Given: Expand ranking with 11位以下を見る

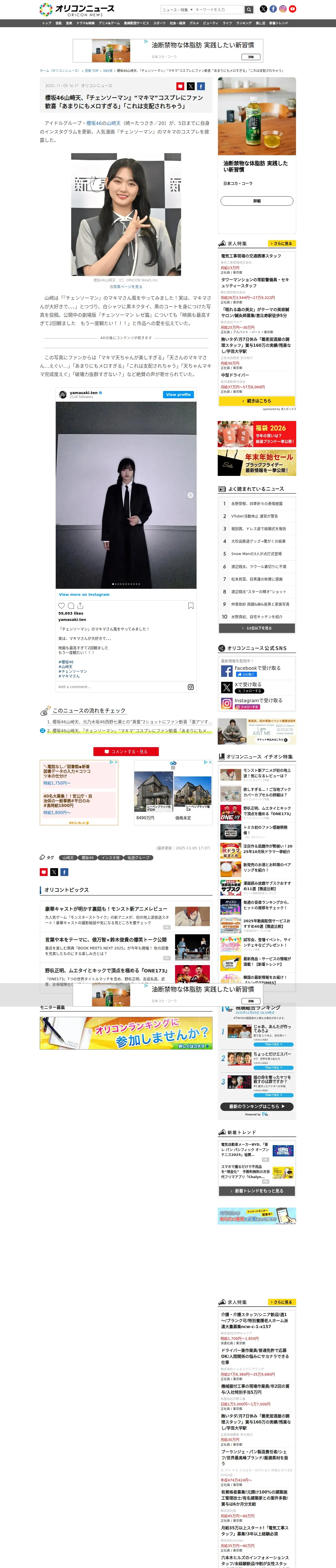Looking at the screenshot, I should [257, 628].
